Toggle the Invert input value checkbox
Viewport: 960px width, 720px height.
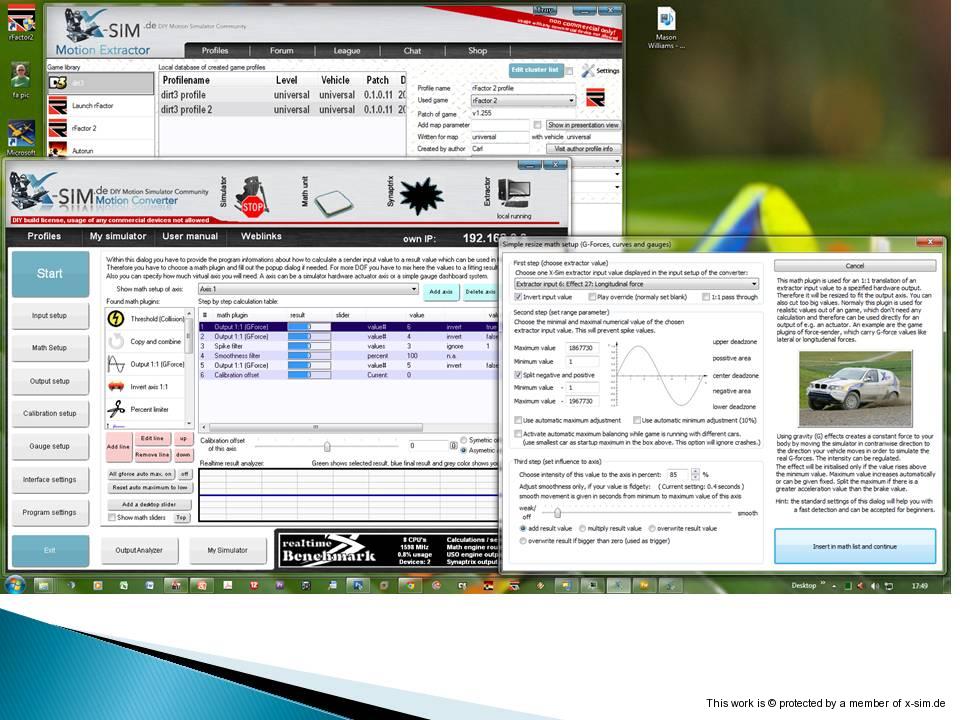coord(519,297)
